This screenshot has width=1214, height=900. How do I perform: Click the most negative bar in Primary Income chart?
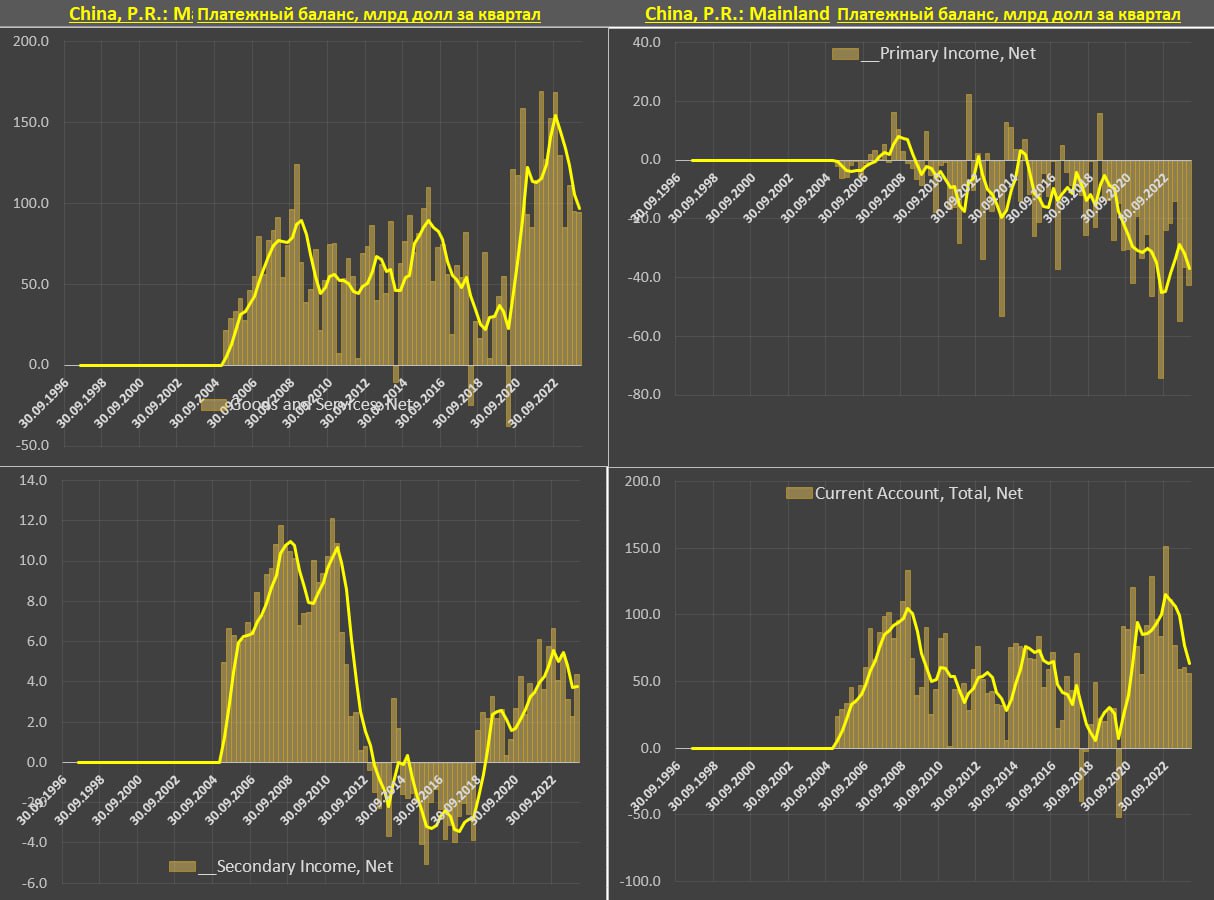pyautogui.click(x=1161, y=269)
